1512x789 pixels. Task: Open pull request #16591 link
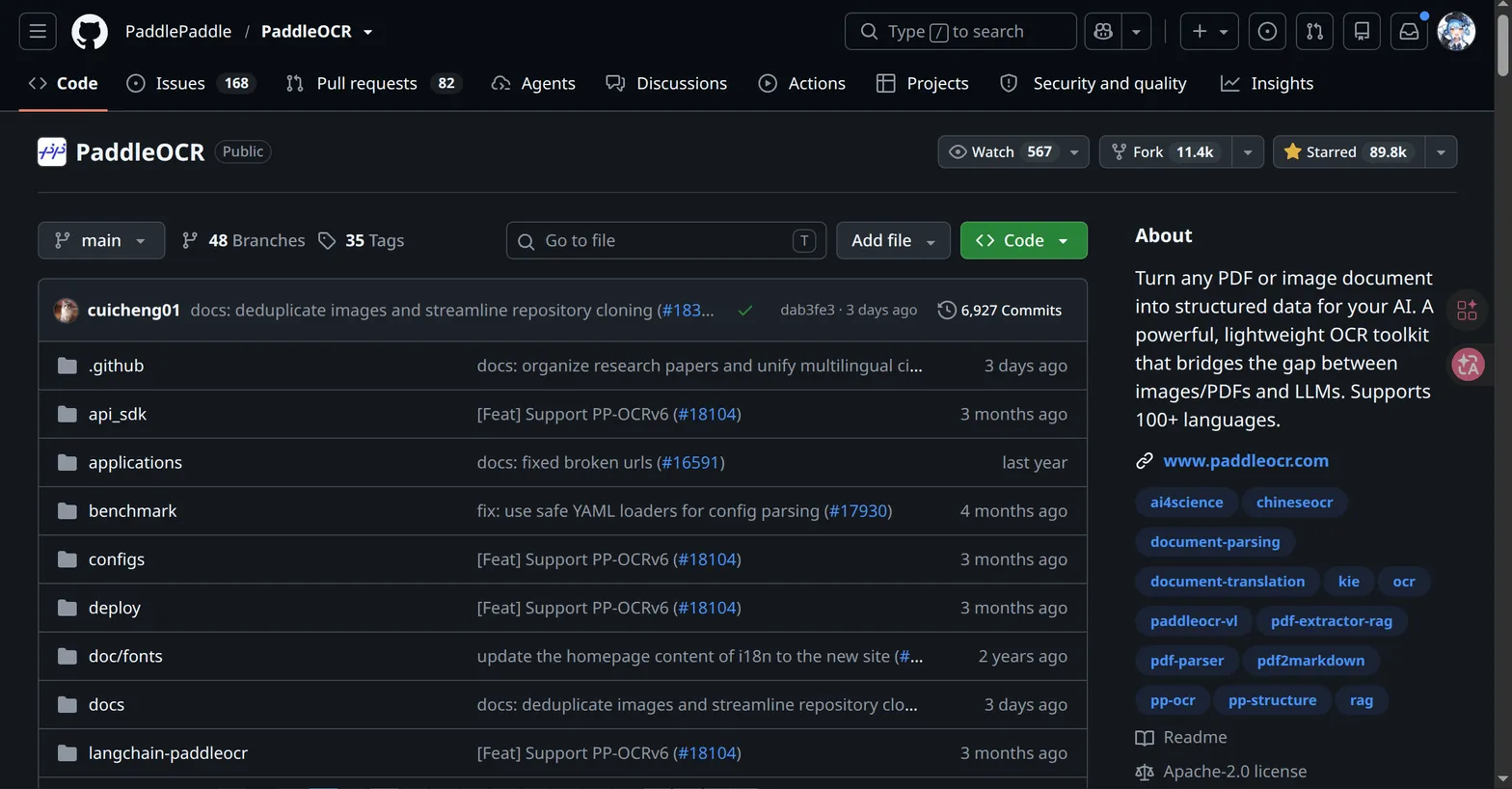(690, 463)
